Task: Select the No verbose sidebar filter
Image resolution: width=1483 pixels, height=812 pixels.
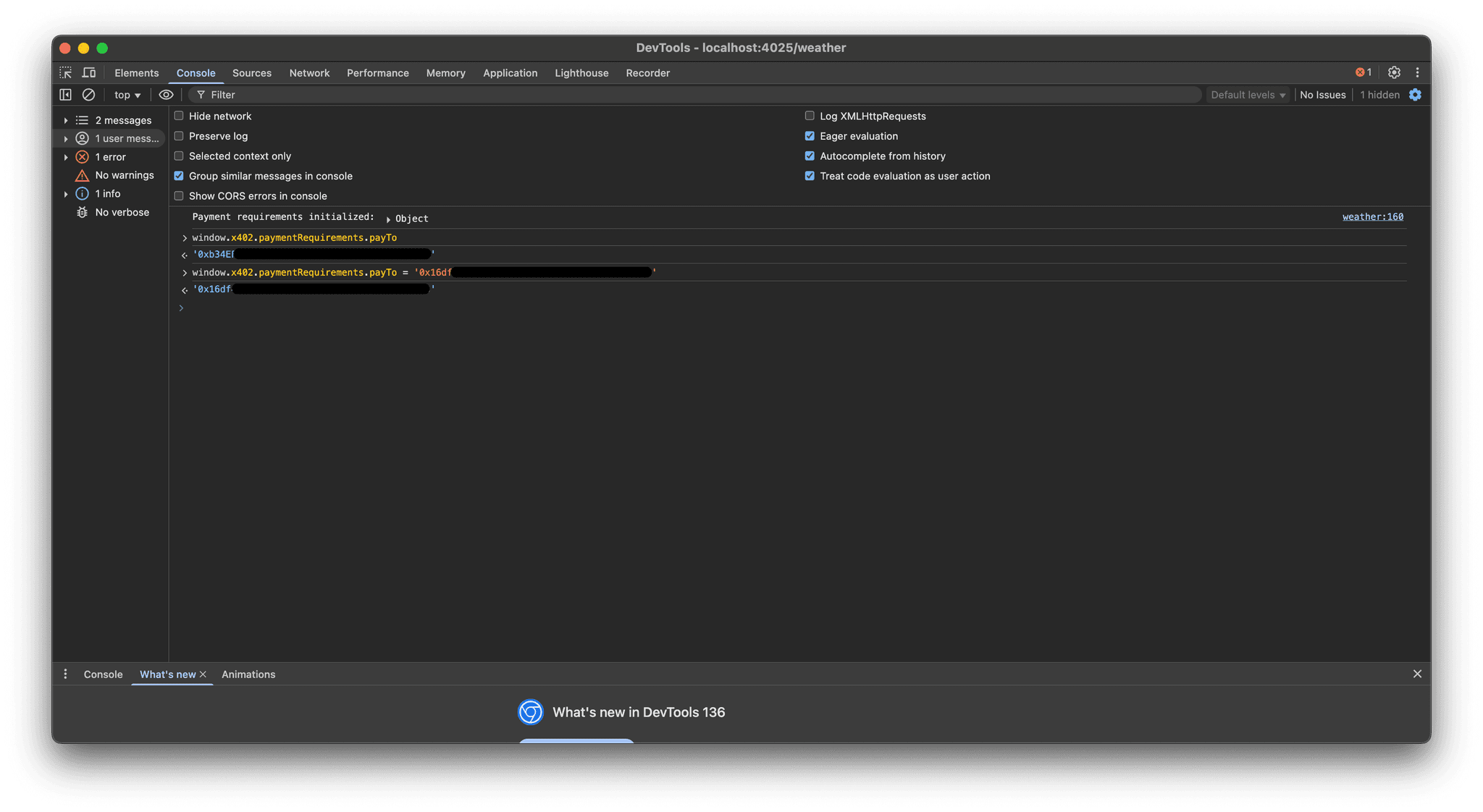Action: point(114,212)
